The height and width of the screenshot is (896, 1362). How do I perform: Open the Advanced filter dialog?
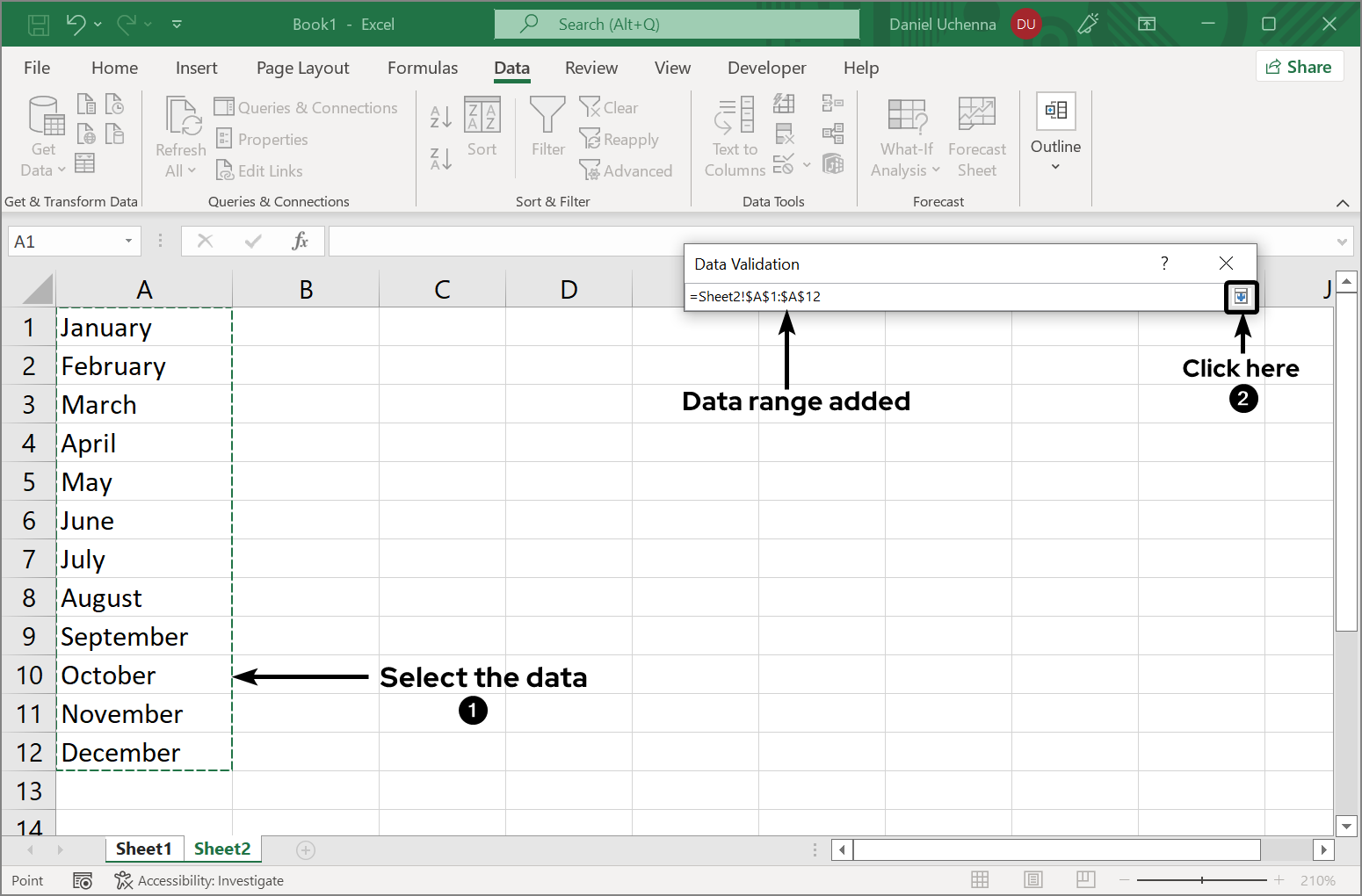pyautogui.click(x=627, y=170)
